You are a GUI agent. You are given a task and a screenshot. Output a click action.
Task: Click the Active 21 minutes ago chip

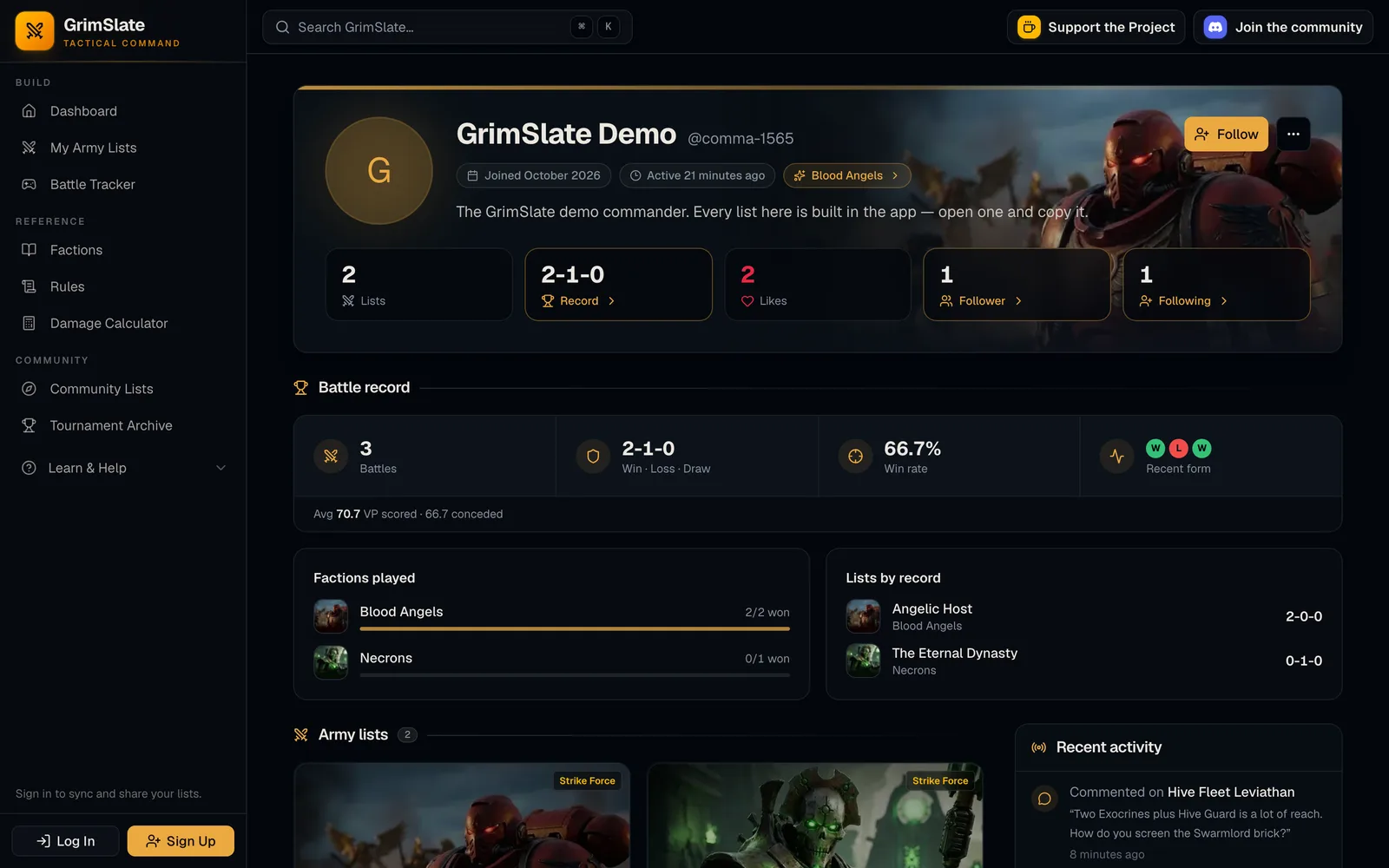tap(697, 175)
